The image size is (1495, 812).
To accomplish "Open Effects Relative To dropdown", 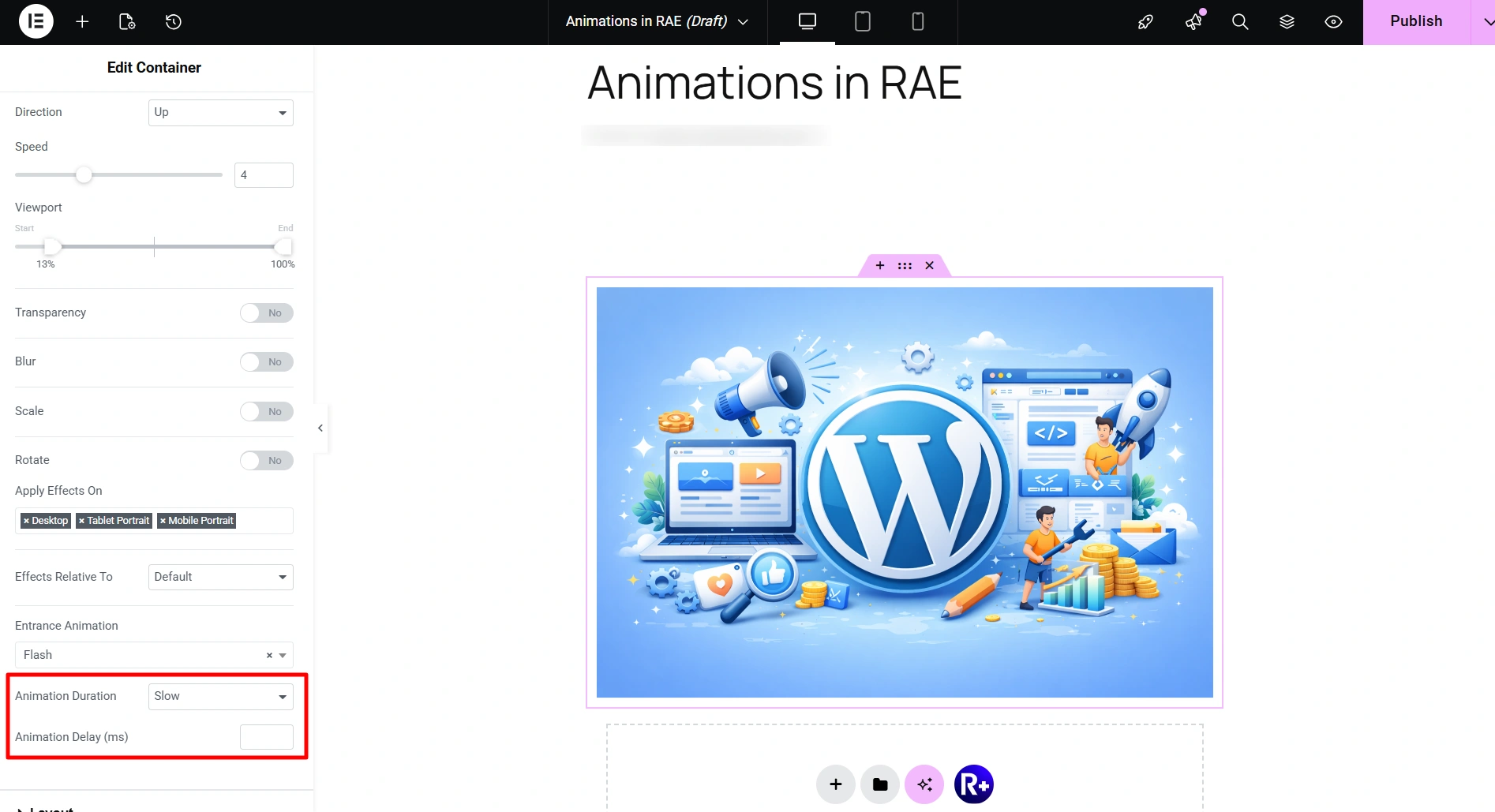I will [221, 577].
